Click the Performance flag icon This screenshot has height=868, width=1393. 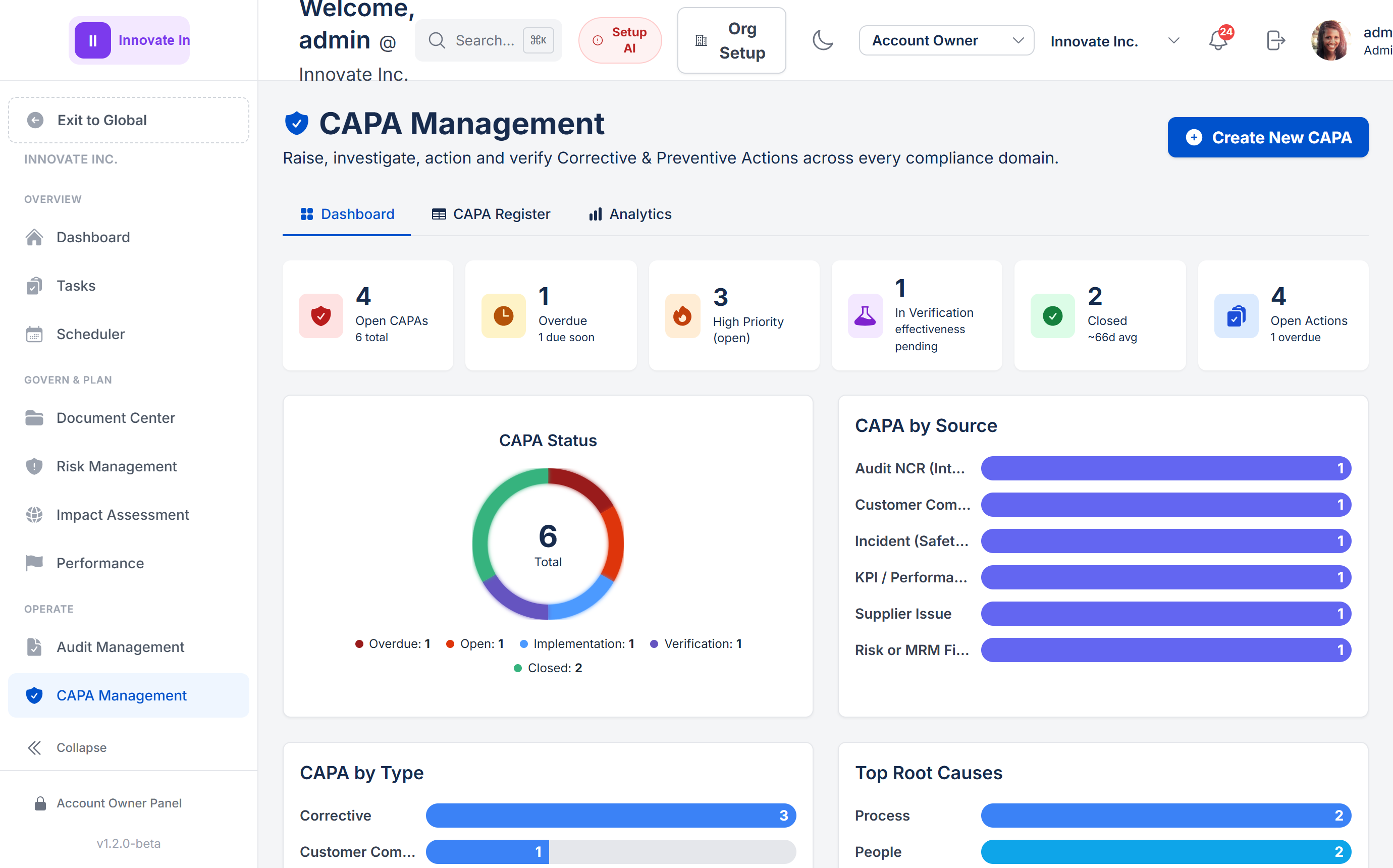pos(34,563)
